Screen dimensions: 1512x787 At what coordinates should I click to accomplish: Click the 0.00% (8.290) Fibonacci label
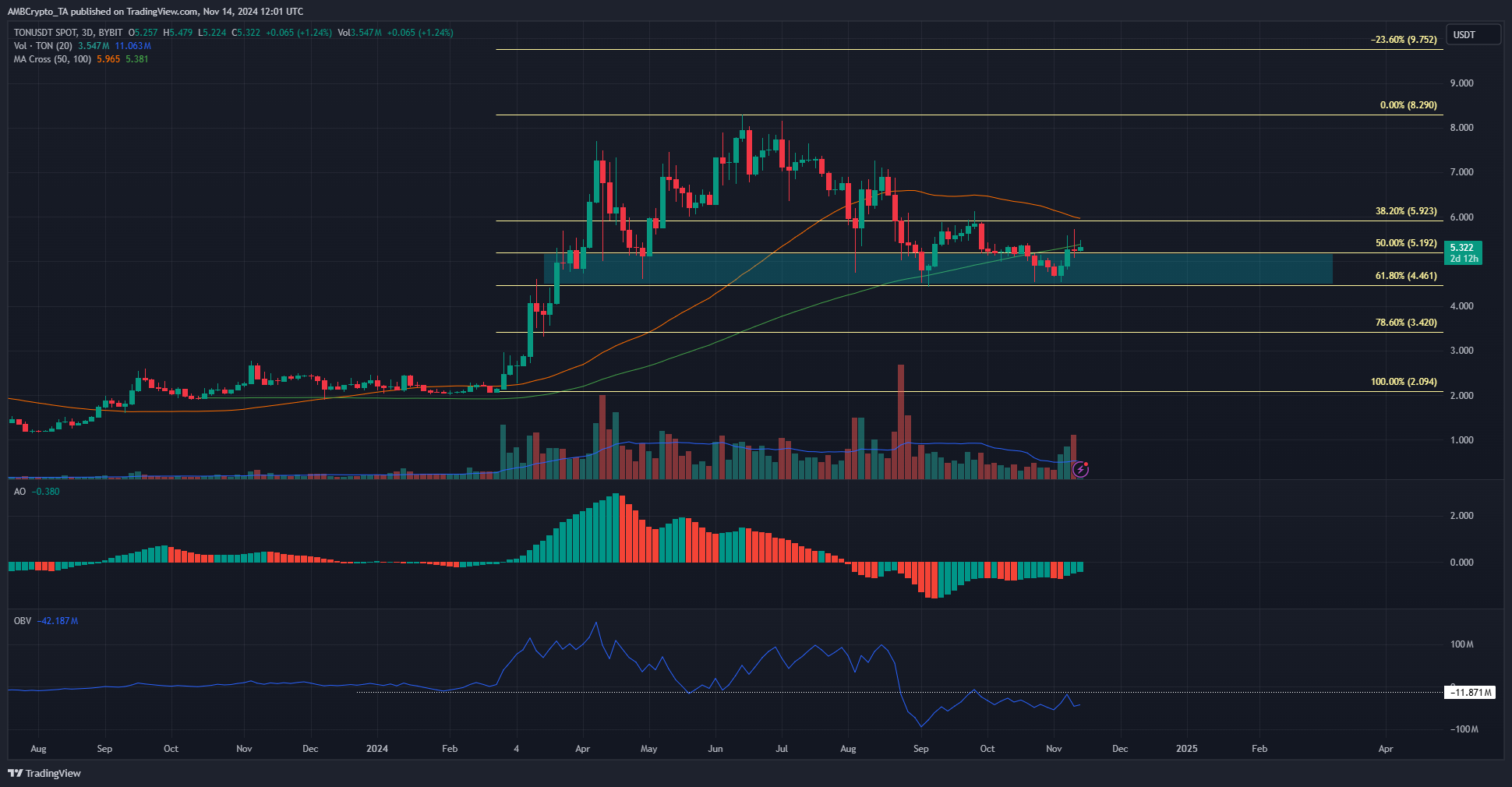pyautogui.click(x=1408, y=105)
